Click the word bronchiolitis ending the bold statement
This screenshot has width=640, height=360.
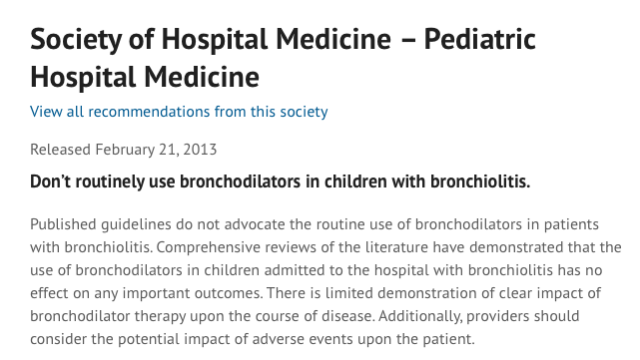480,181
